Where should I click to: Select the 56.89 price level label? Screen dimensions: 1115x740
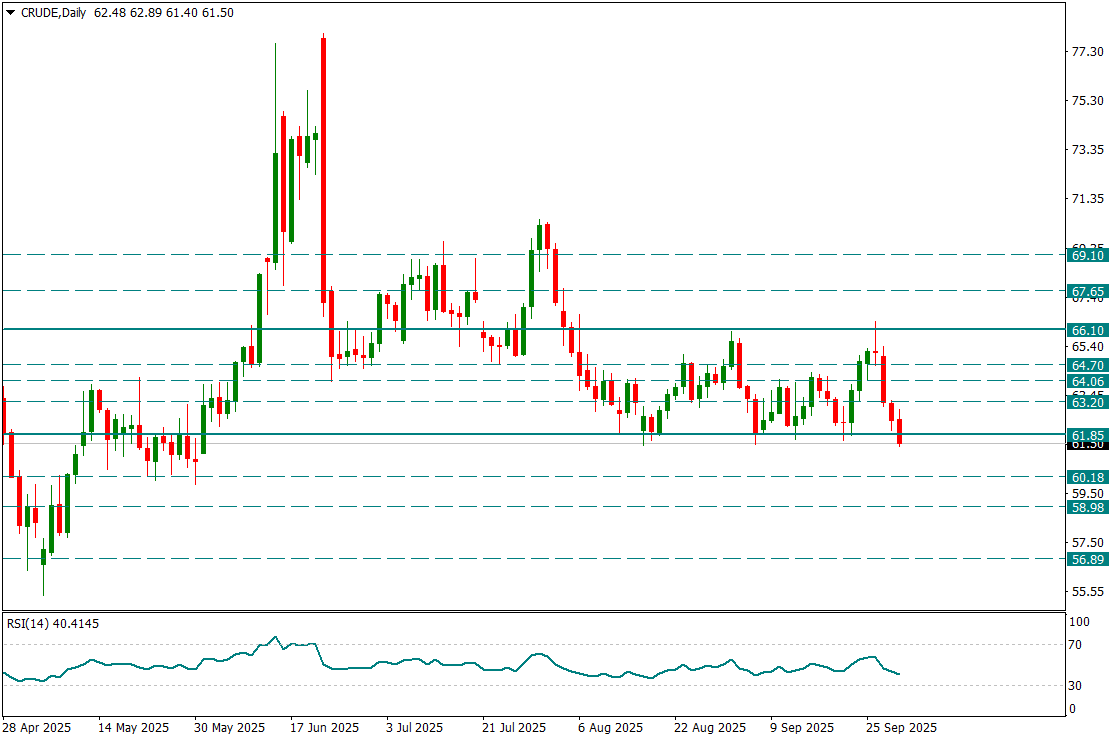point(1086,560)
